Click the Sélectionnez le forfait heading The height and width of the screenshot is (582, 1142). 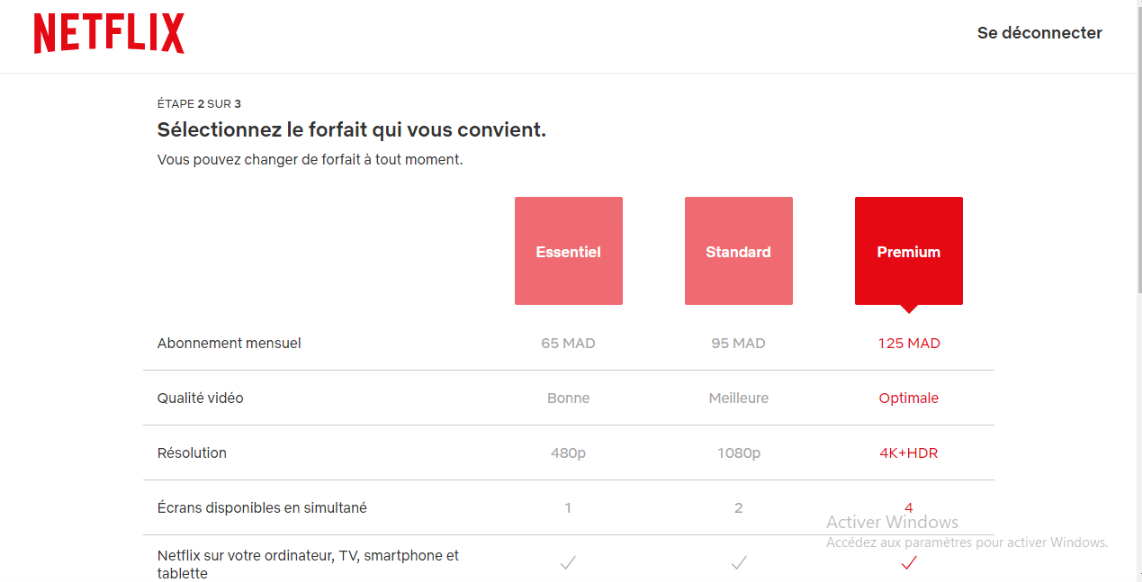coord(351,130)
